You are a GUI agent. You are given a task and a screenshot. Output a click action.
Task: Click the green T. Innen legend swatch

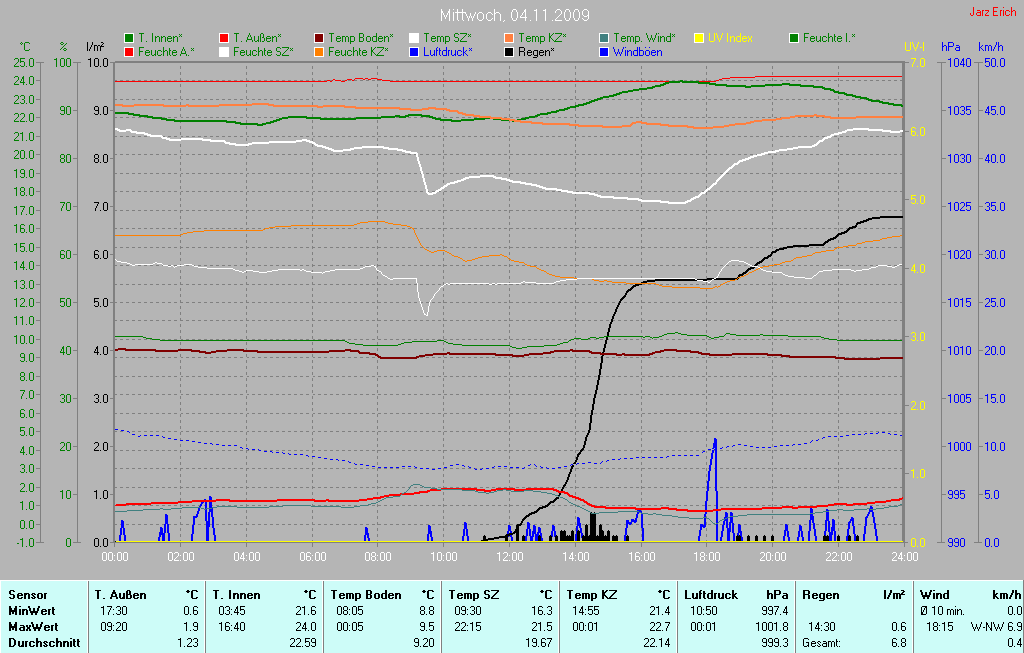point(129,38)
